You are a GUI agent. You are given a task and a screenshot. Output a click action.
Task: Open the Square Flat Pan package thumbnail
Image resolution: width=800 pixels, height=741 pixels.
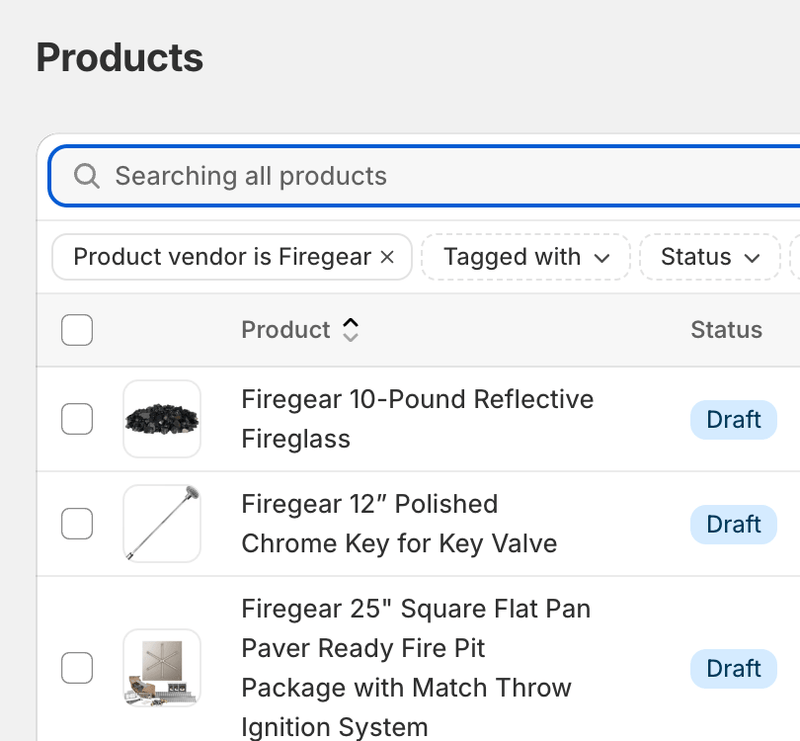point(162,668)
